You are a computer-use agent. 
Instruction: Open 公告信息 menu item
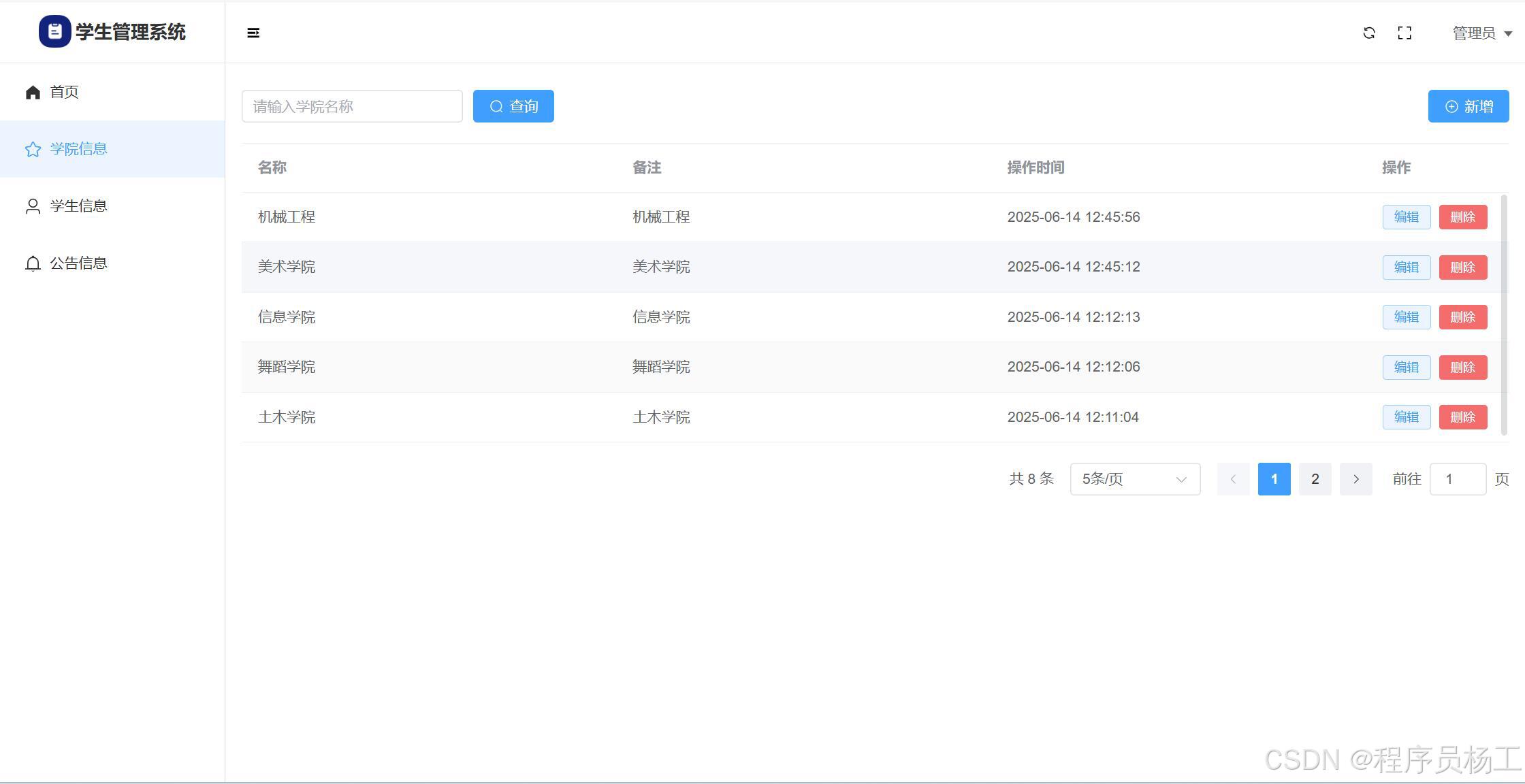[x=78, y=263]
